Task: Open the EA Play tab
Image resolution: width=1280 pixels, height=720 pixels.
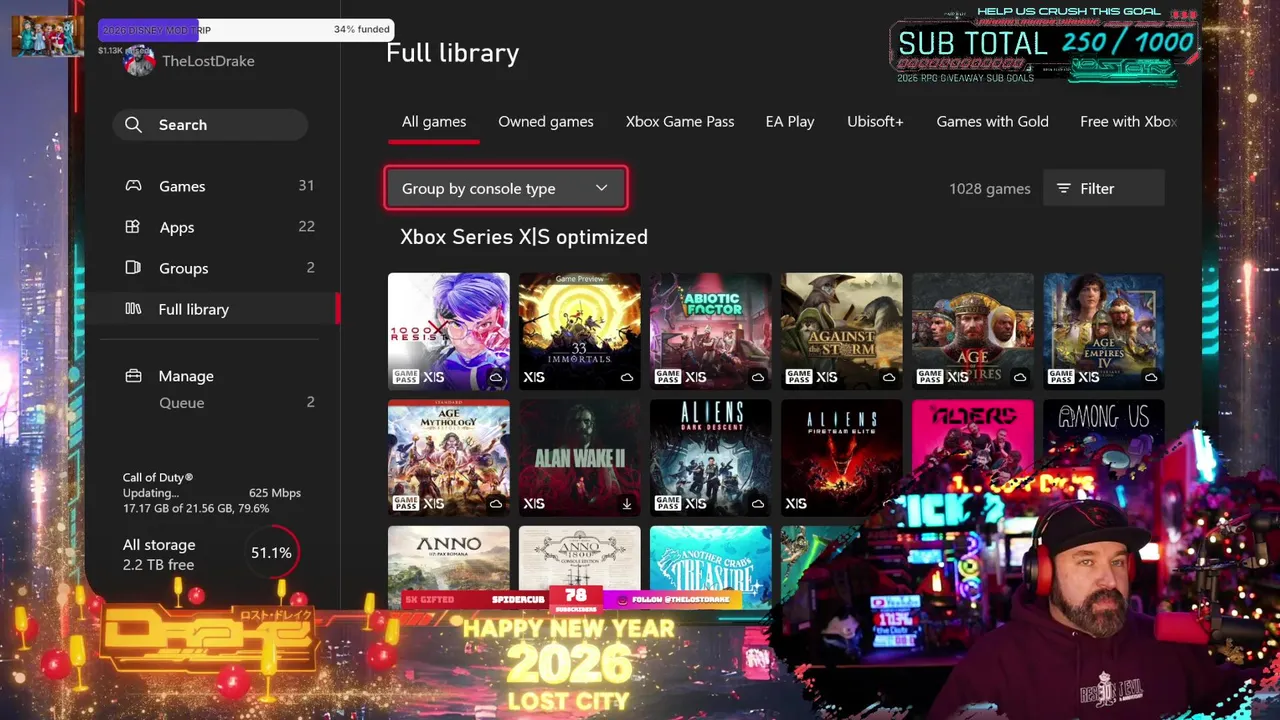Action: tap(790, 121)
